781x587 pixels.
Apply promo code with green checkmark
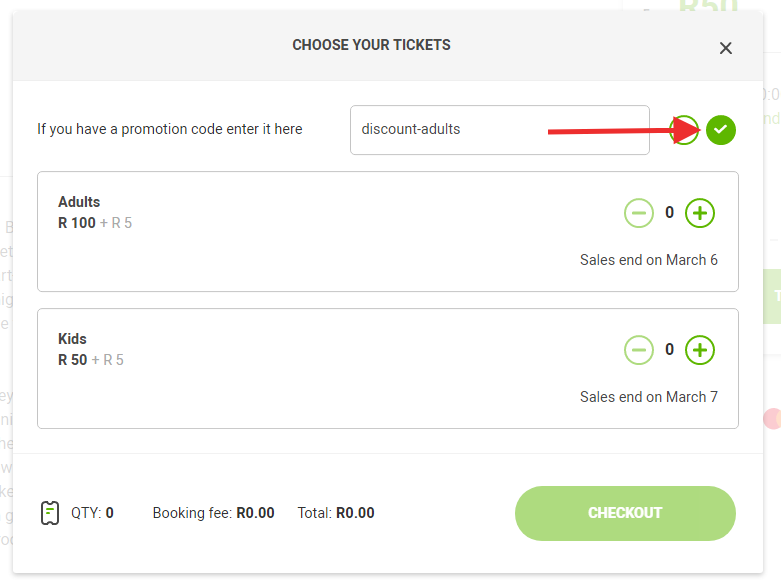pyautogui.click(x=721, y=130)
